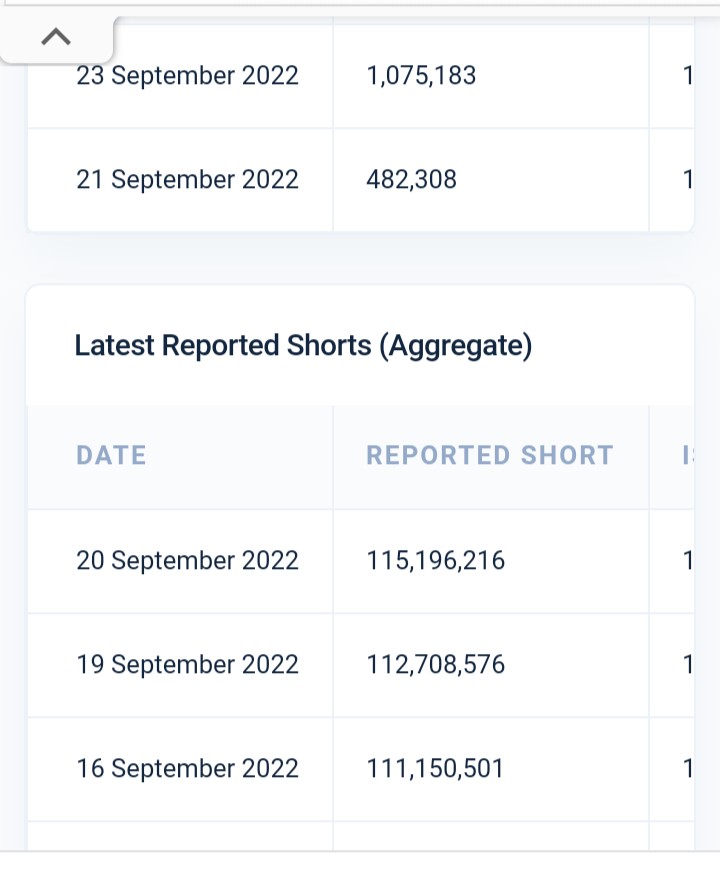Select the 23 September 2022 date cell
The width and height of the screenshot is (720, 871).
[180, 76]
